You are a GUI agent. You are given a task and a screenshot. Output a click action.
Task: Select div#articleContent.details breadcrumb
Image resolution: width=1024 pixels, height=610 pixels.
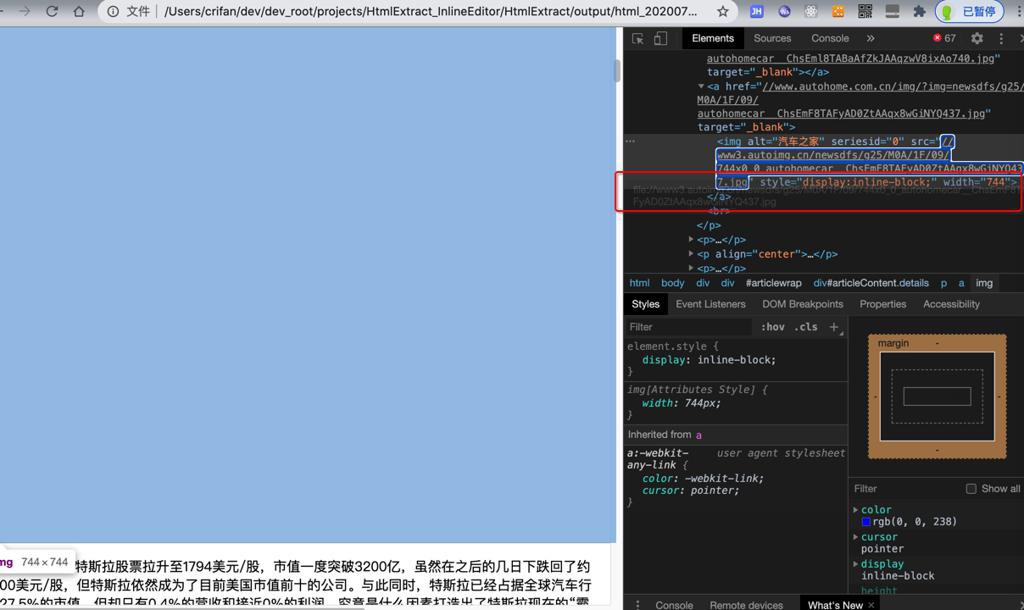coord(871,283)
